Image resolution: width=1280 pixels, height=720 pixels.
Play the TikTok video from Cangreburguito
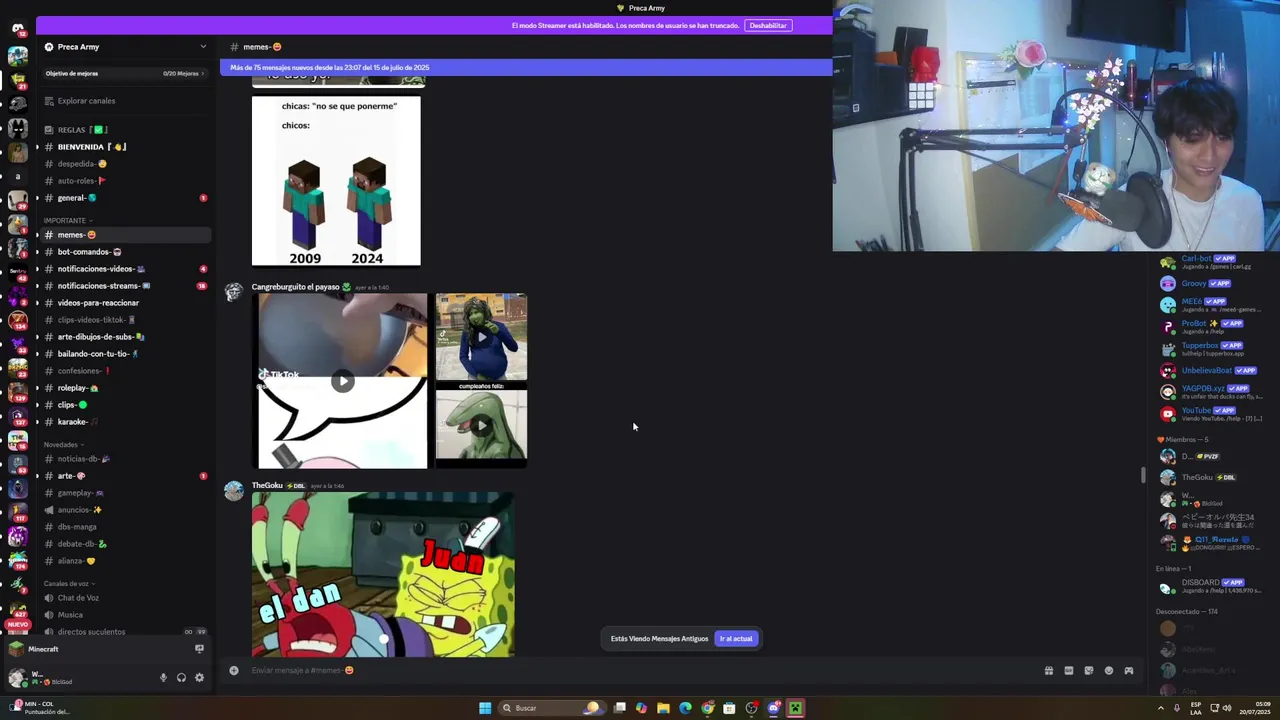tap(342, 381)
